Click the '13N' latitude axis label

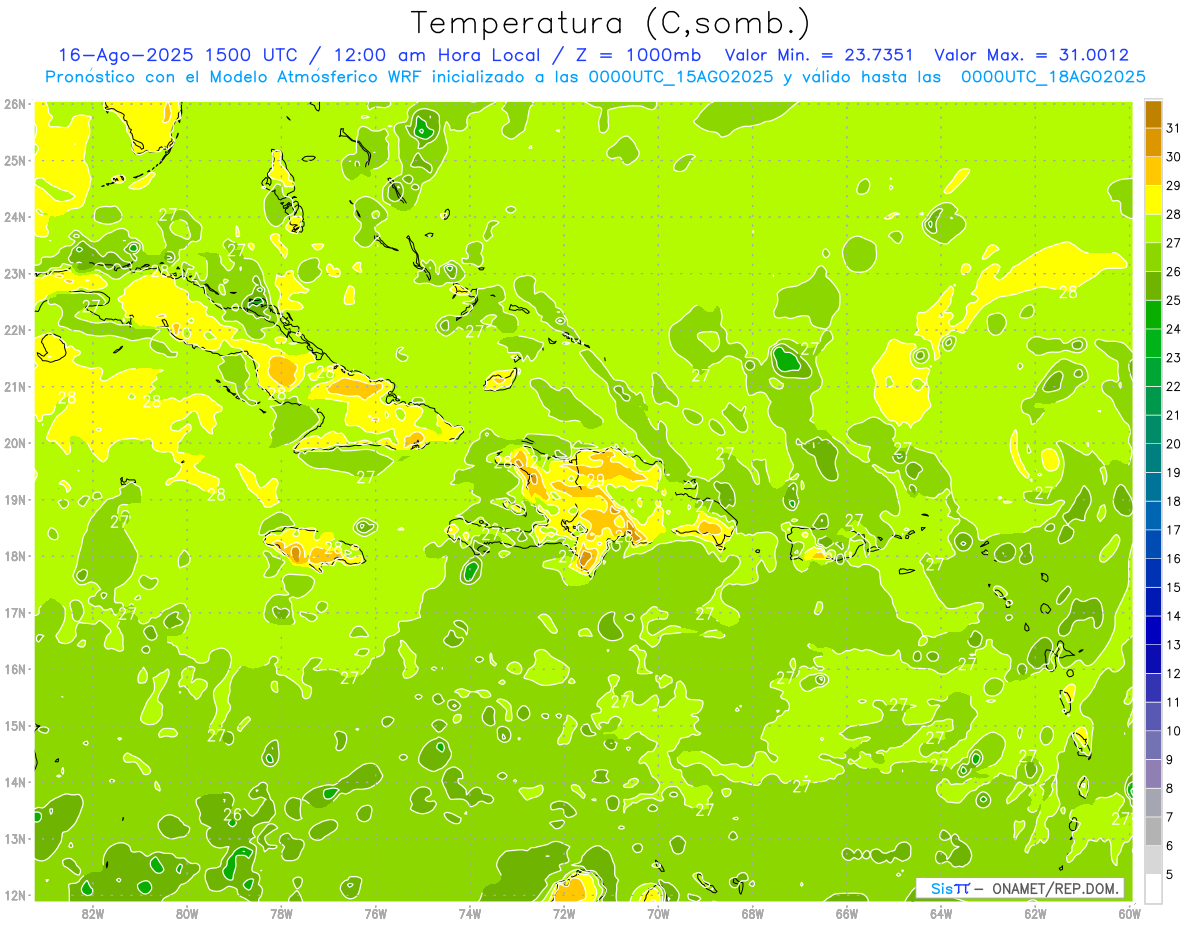pos(15,839)
